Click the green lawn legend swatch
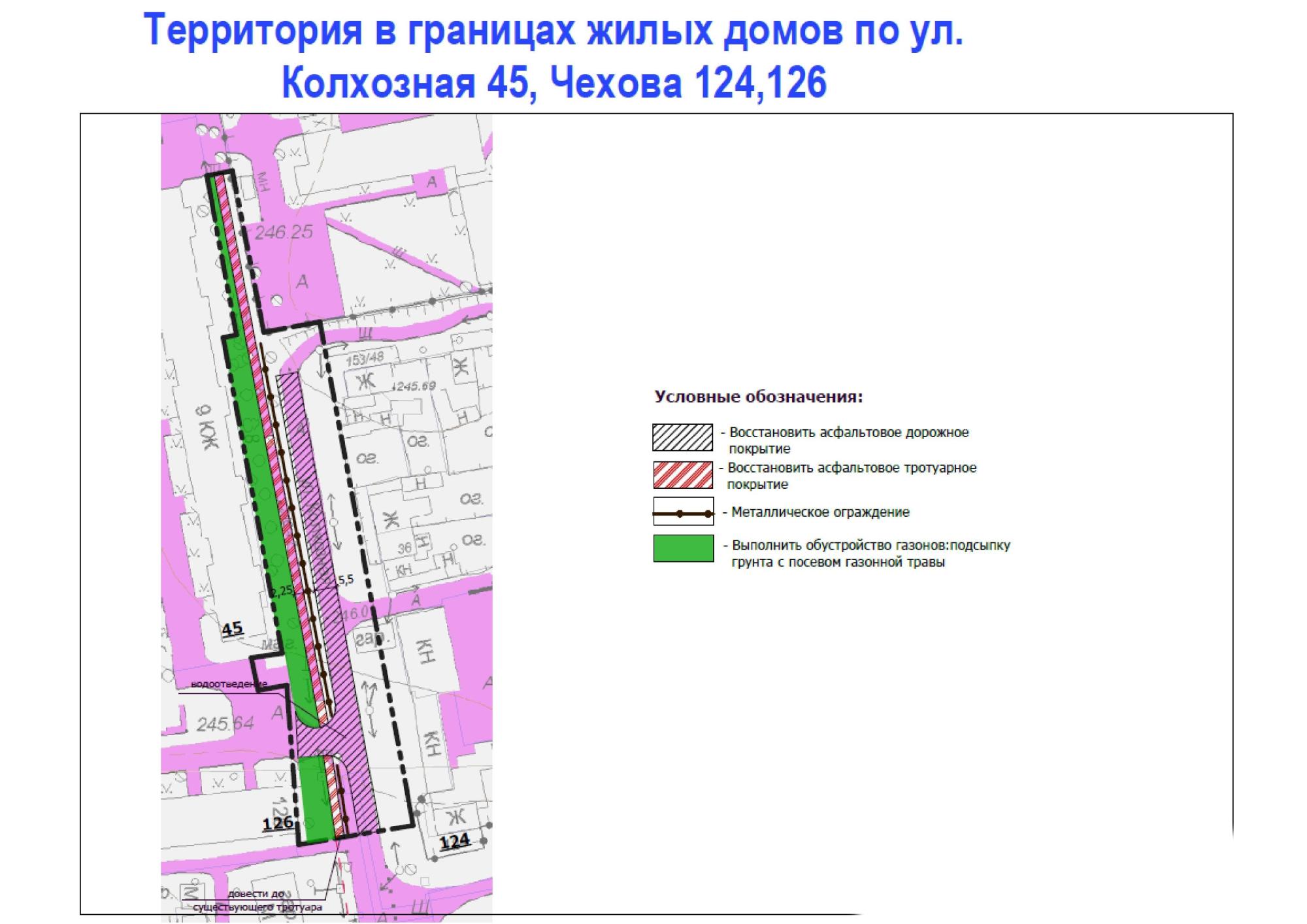Image resolution: width=1307 pixels, height=924 pixels. 684,548
